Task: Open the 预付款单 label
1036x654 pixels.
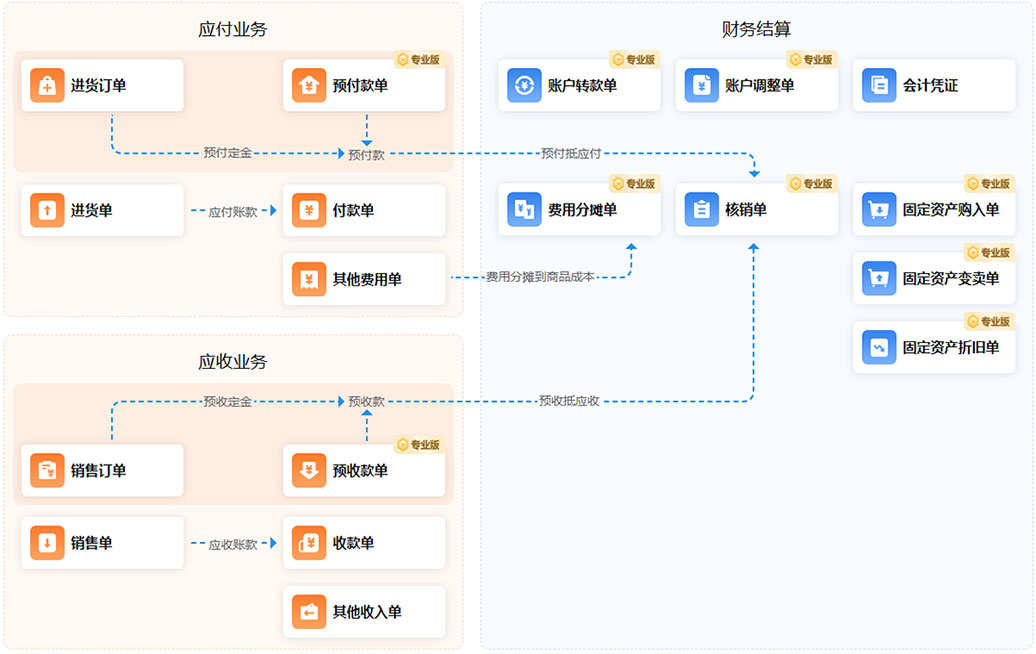Action: click(x=360, y=85)
